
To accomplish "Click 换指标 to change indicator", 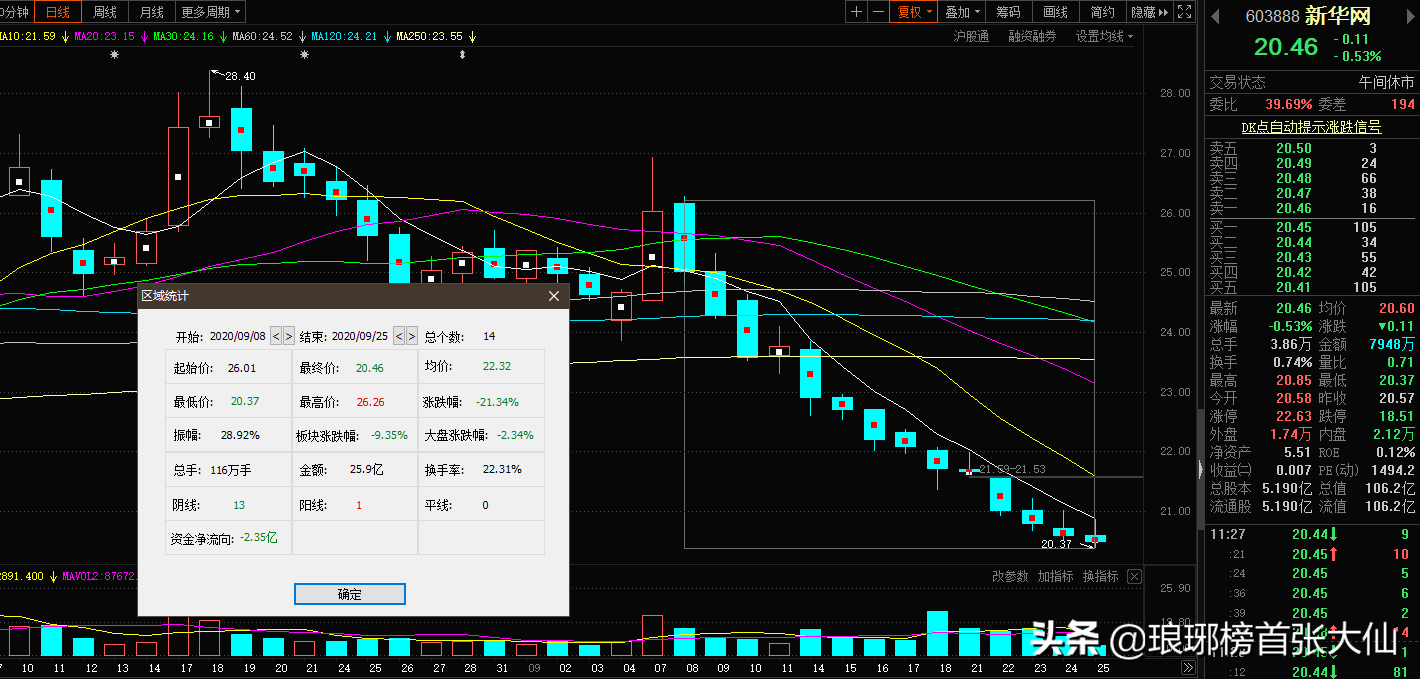I will [1100, 577].
